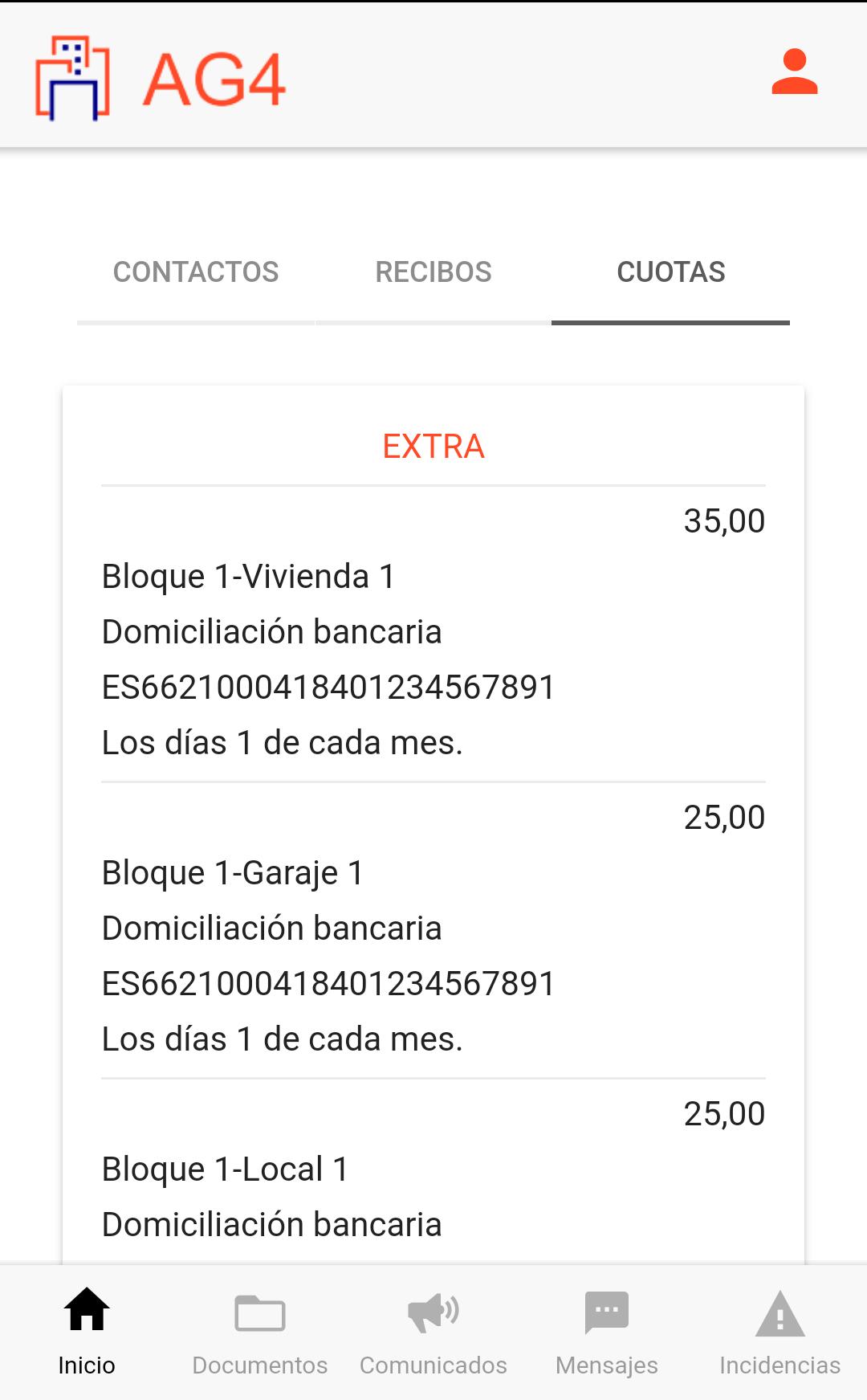Select the CUOTAS tab

coord(671,272)
